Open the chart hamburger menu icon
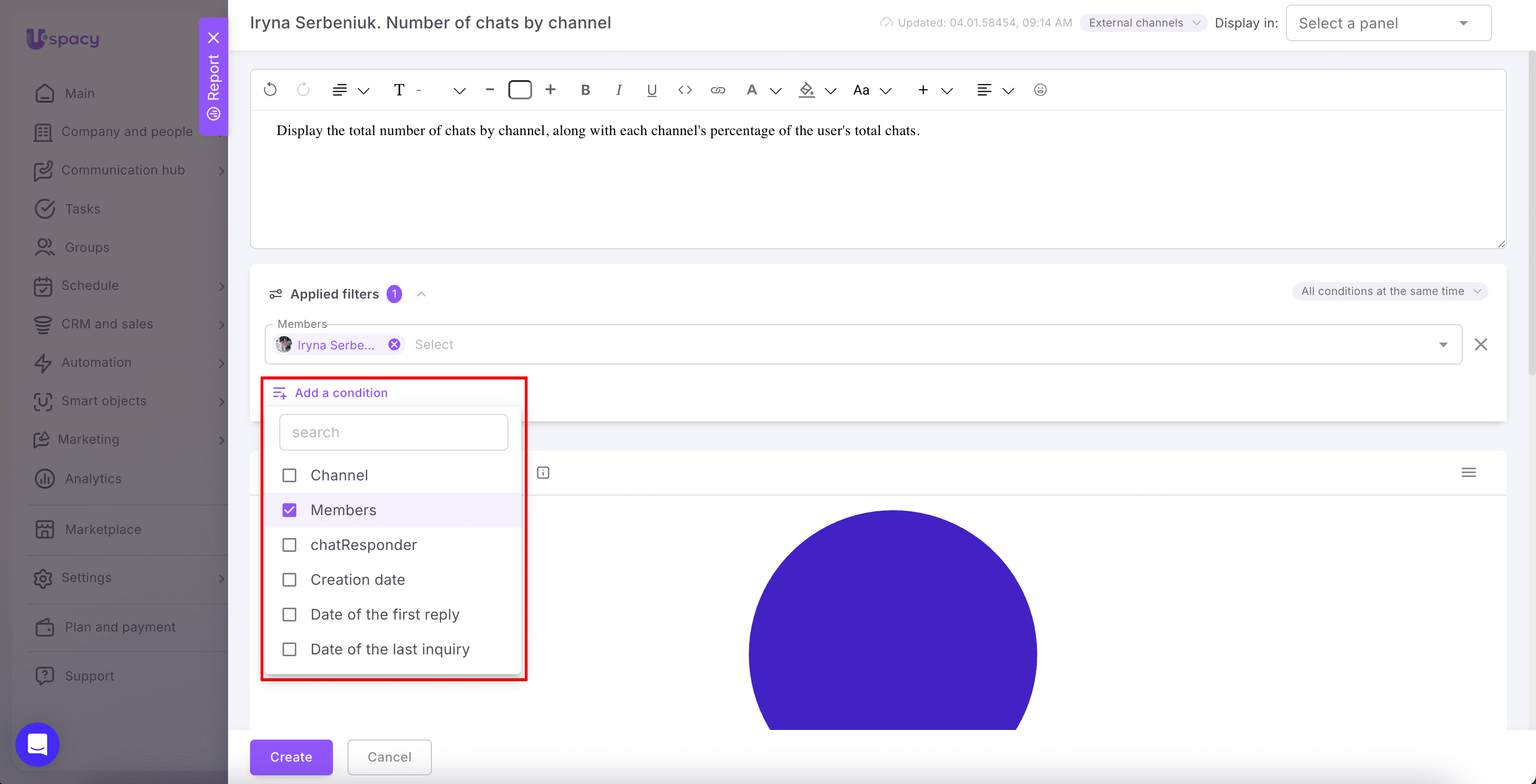 [1469, 473]
